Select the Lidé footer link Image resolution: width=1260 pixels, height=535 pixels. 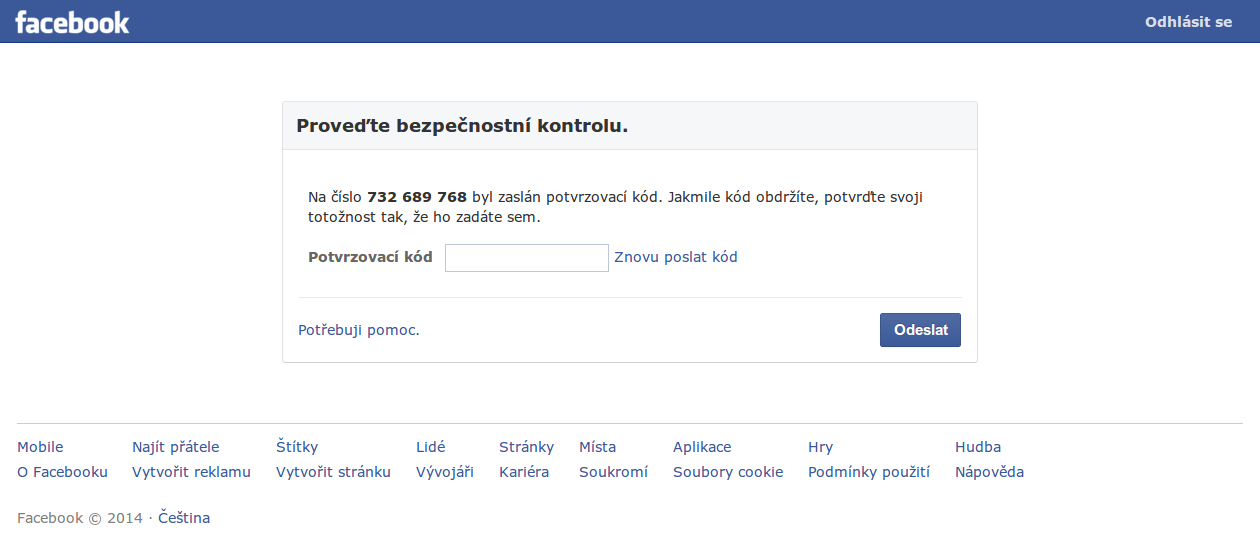tap(431, 447)
